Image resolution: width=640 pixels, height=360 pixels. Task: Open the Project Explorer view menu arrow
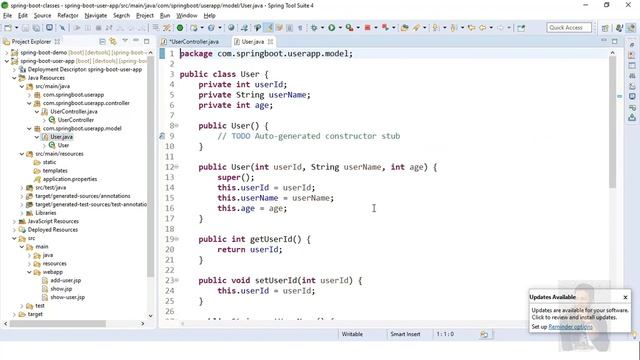click(x=125, y=41)
